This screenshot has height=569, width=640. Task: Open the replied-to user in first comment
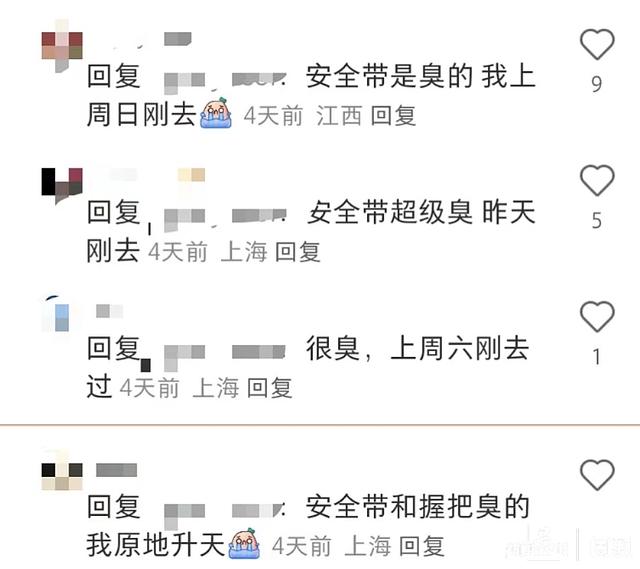(225, 80)
